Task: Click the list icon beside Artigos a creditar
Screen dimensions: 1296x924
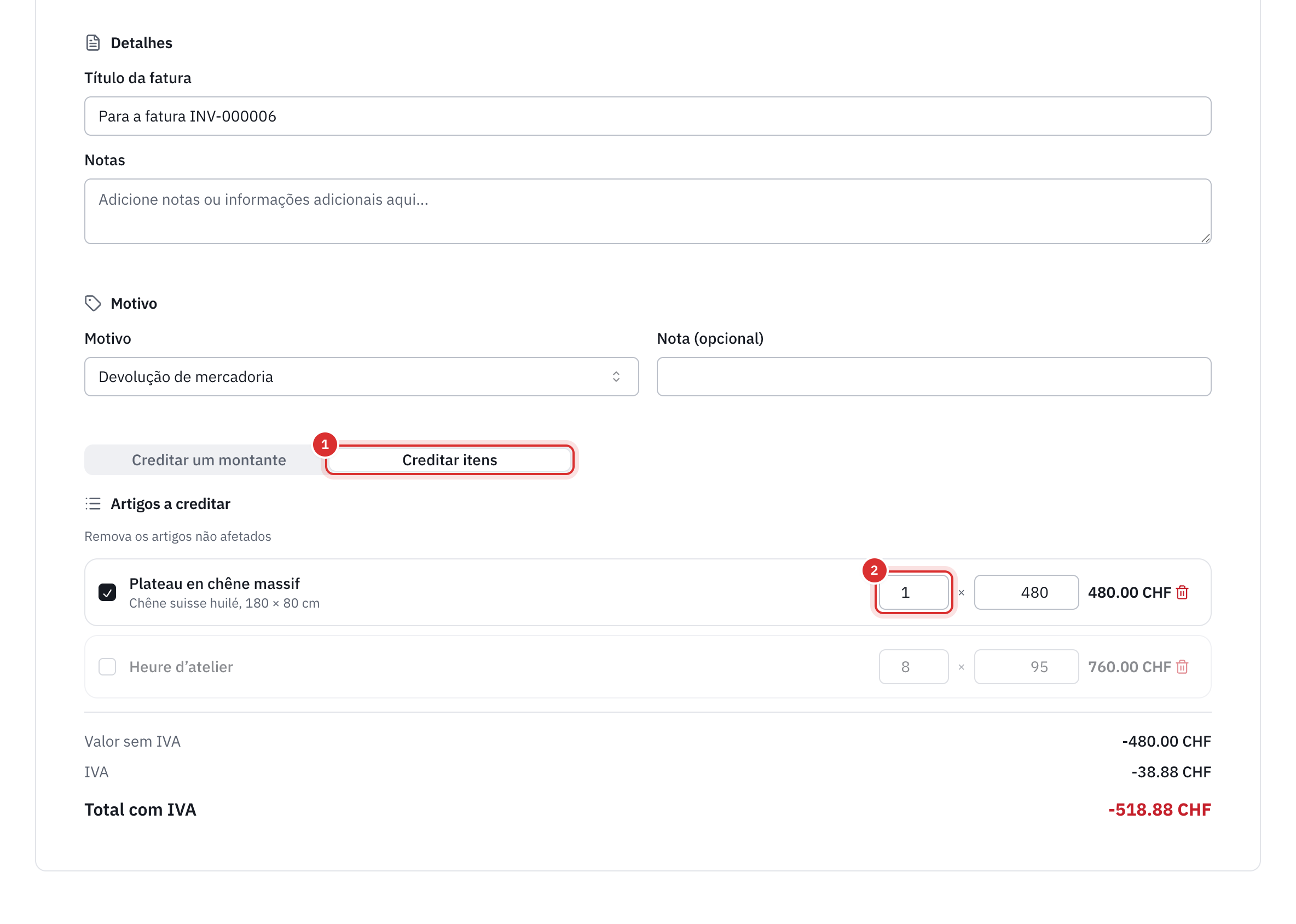Action: pyautogui.click(x=93, y=504)
